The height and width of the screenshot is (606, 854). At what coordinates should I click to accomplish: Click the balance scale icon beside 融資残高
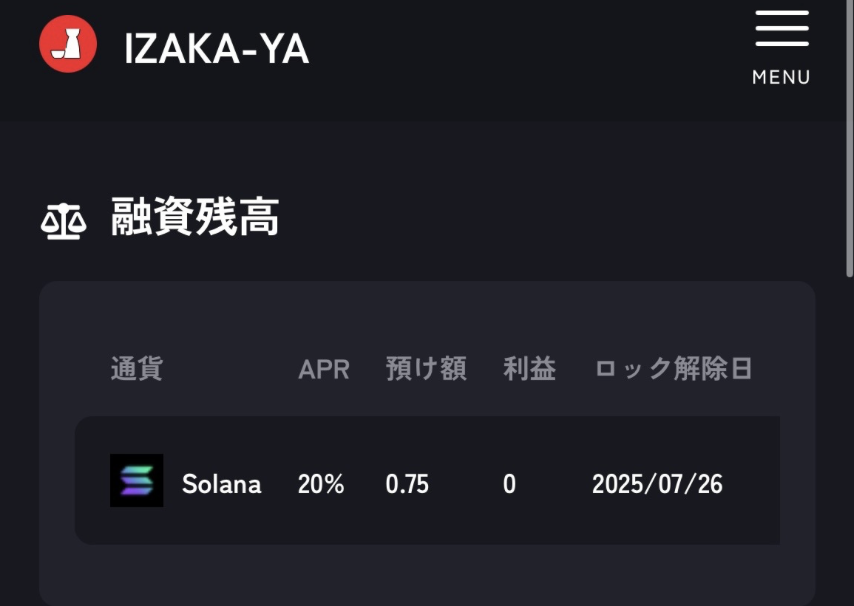pyautogui.click(x=64, y=221)
